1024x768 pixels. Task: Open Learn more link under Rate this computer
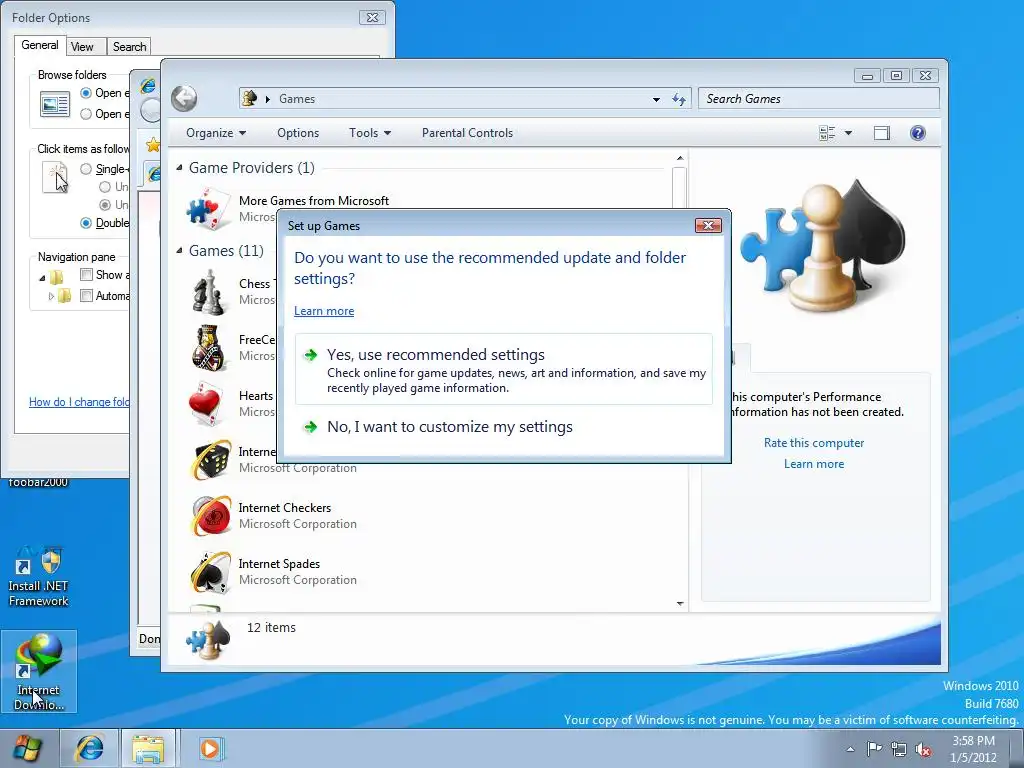point(814,464)
